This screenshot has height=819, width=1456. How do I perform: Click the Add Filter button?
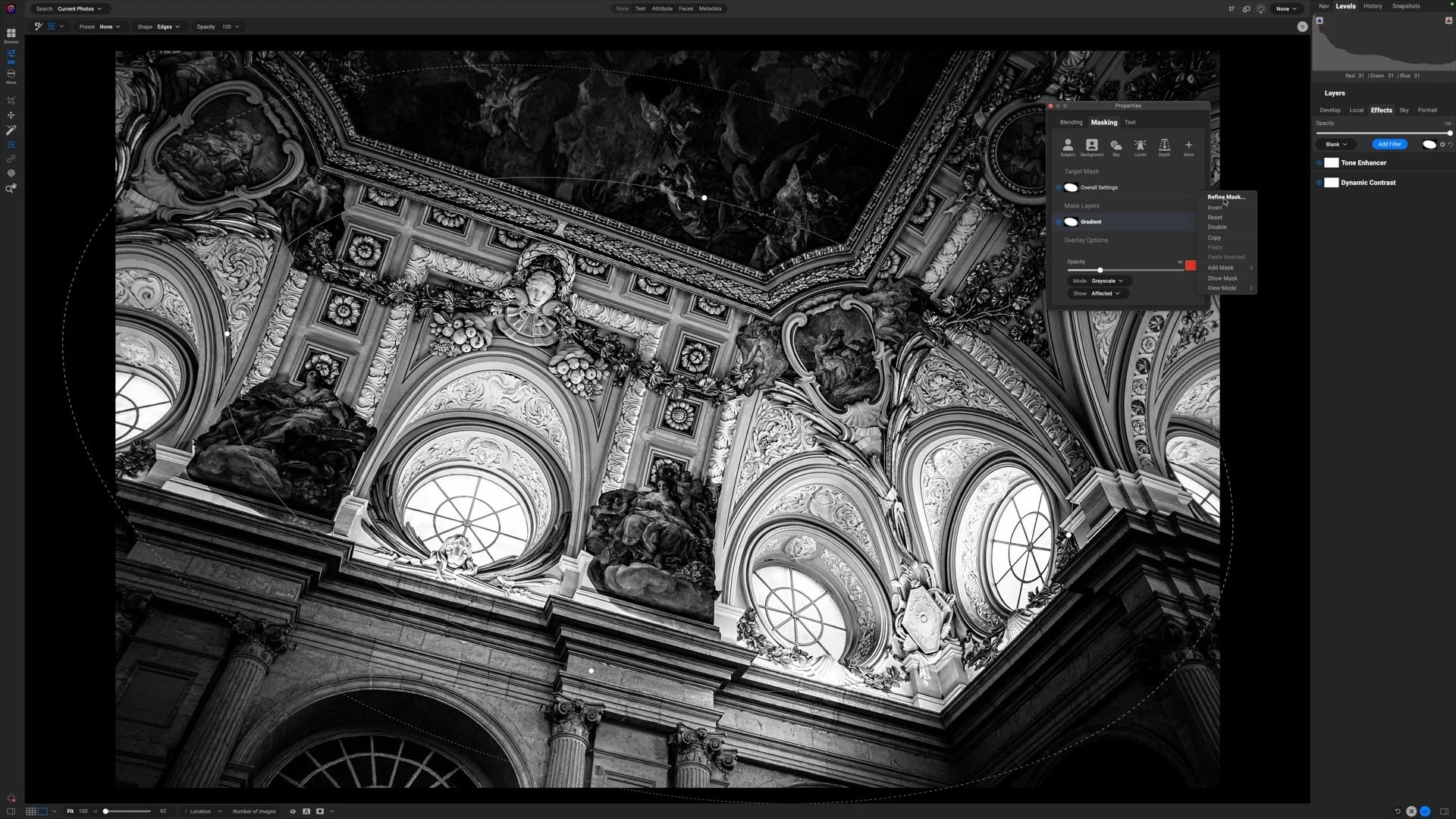tap(1390, 144)
